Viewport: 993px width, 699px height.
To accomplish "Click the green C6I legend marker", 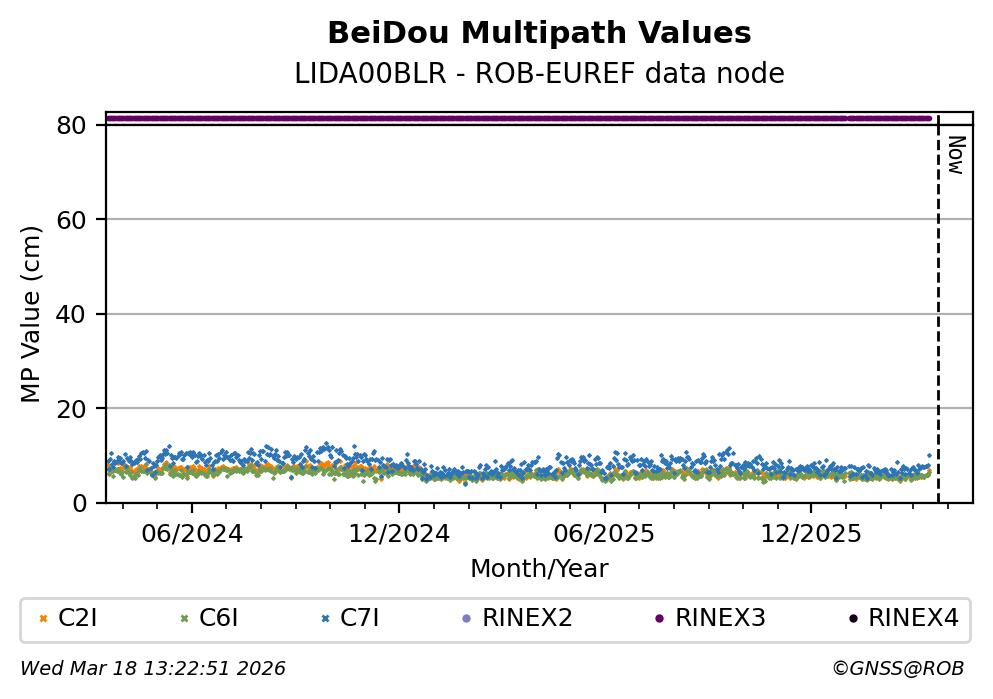I will tap(184, 619).
